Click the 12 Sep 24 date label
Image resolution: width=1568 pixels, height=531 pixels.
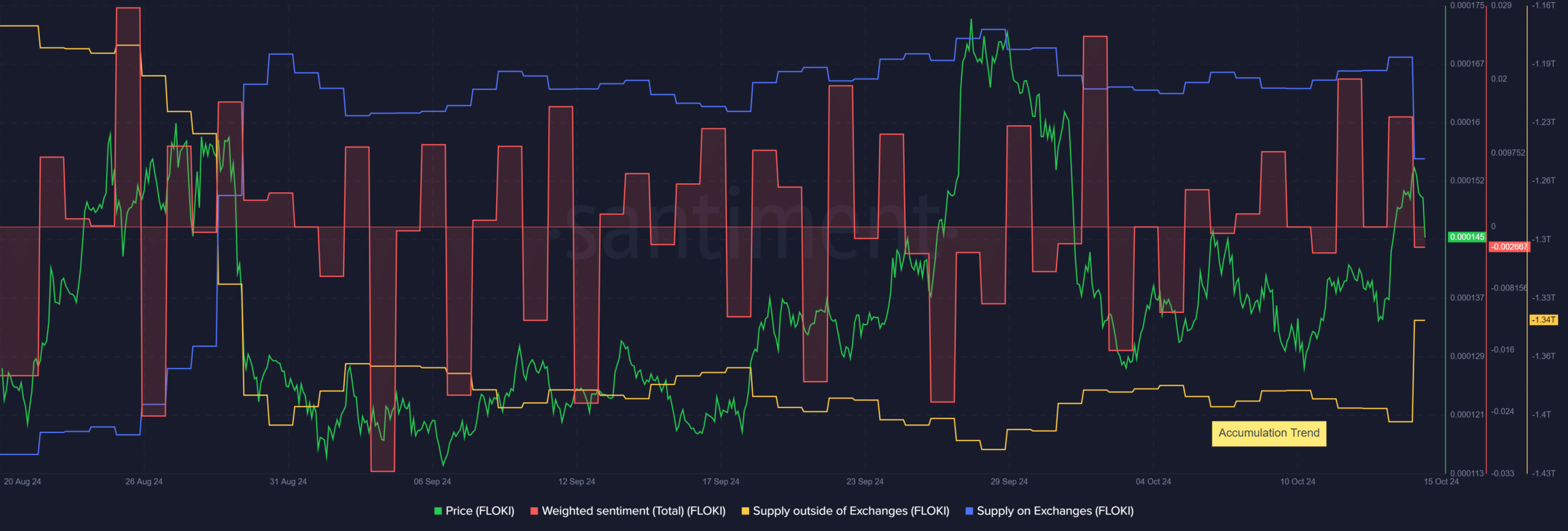[x=576, y=481]
